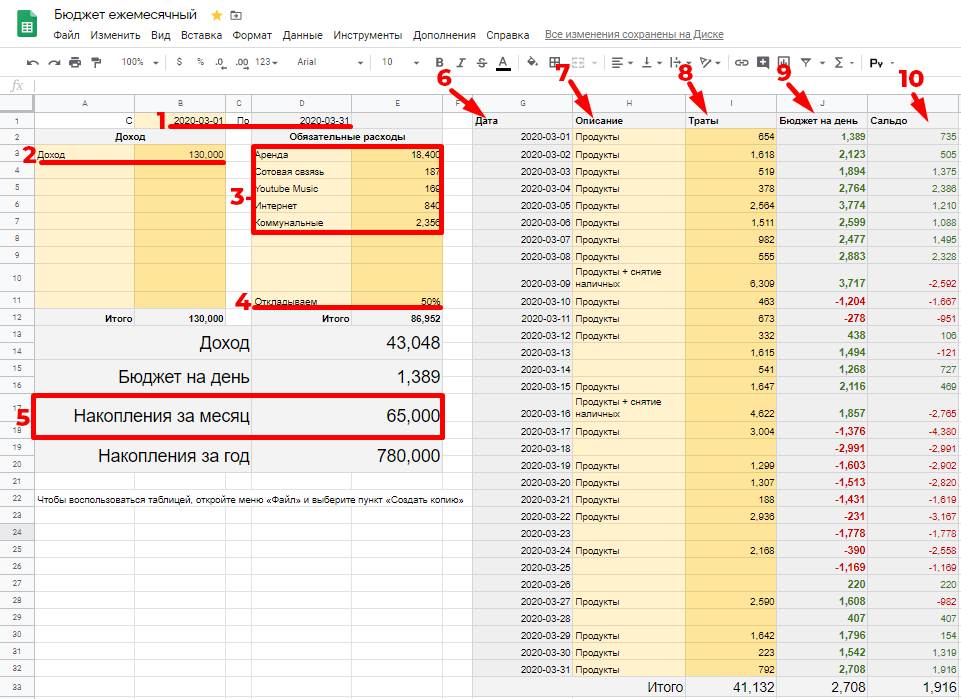The height and width of the screenshot is (699, 961).
Task: Select start date cell 2020-03-01 in row 1
Action: (x=180, y=121)
